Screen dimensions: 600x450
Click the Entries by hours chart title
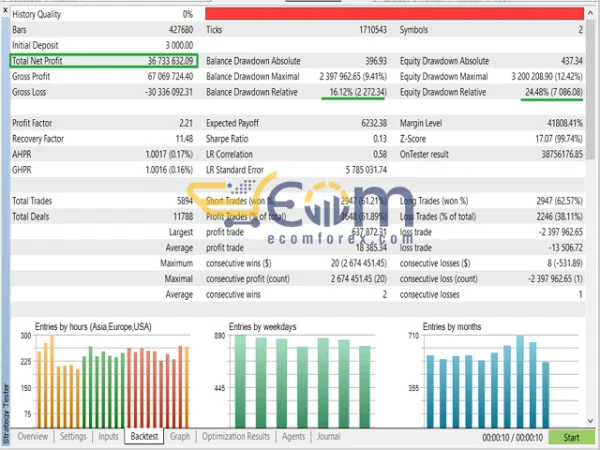[93, 327]
